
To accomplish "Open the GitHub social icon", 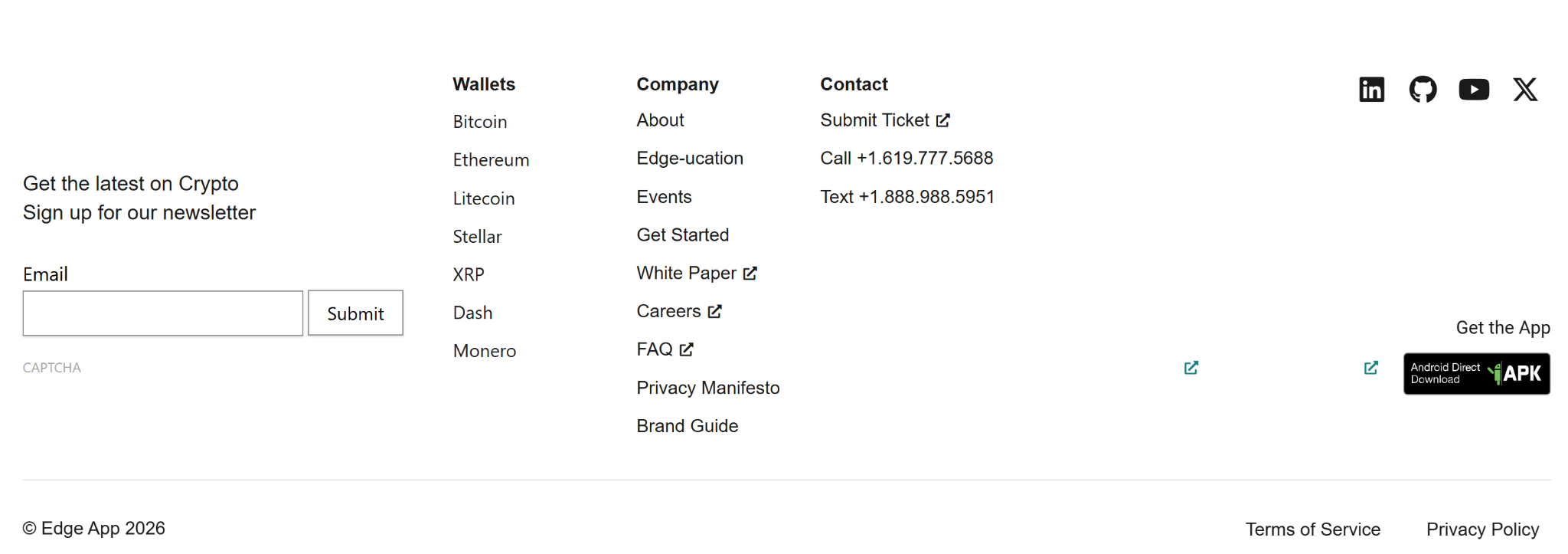I will tap(1423, 90).
